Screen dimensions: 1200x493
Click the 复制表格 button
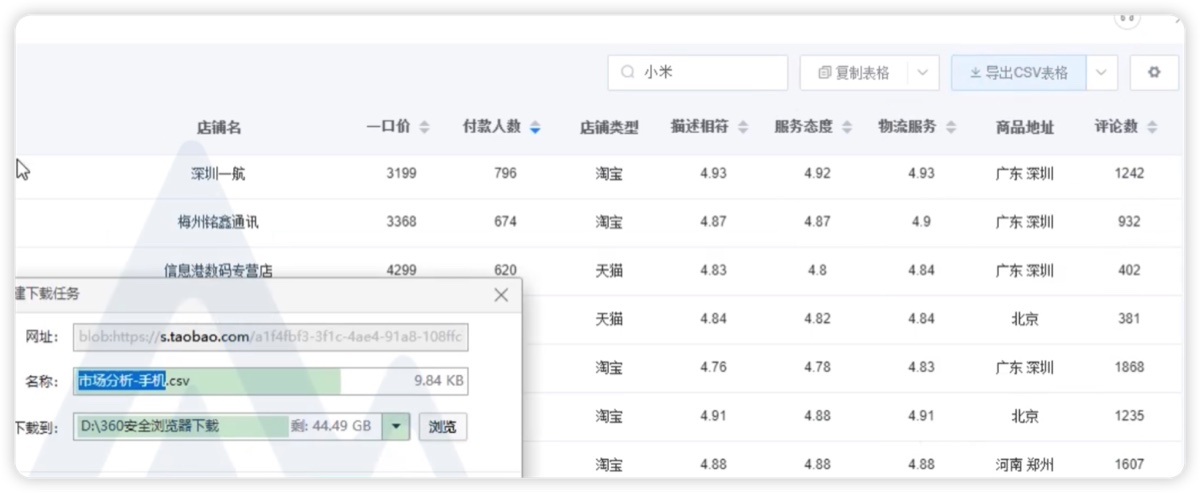(x=853, y=73)
